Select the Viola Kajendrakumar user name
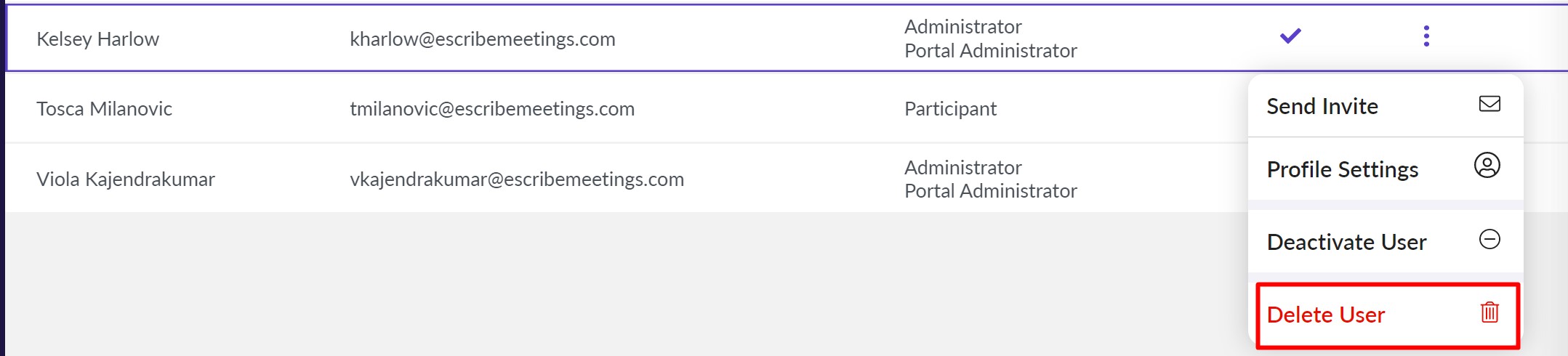 point(125,179)
